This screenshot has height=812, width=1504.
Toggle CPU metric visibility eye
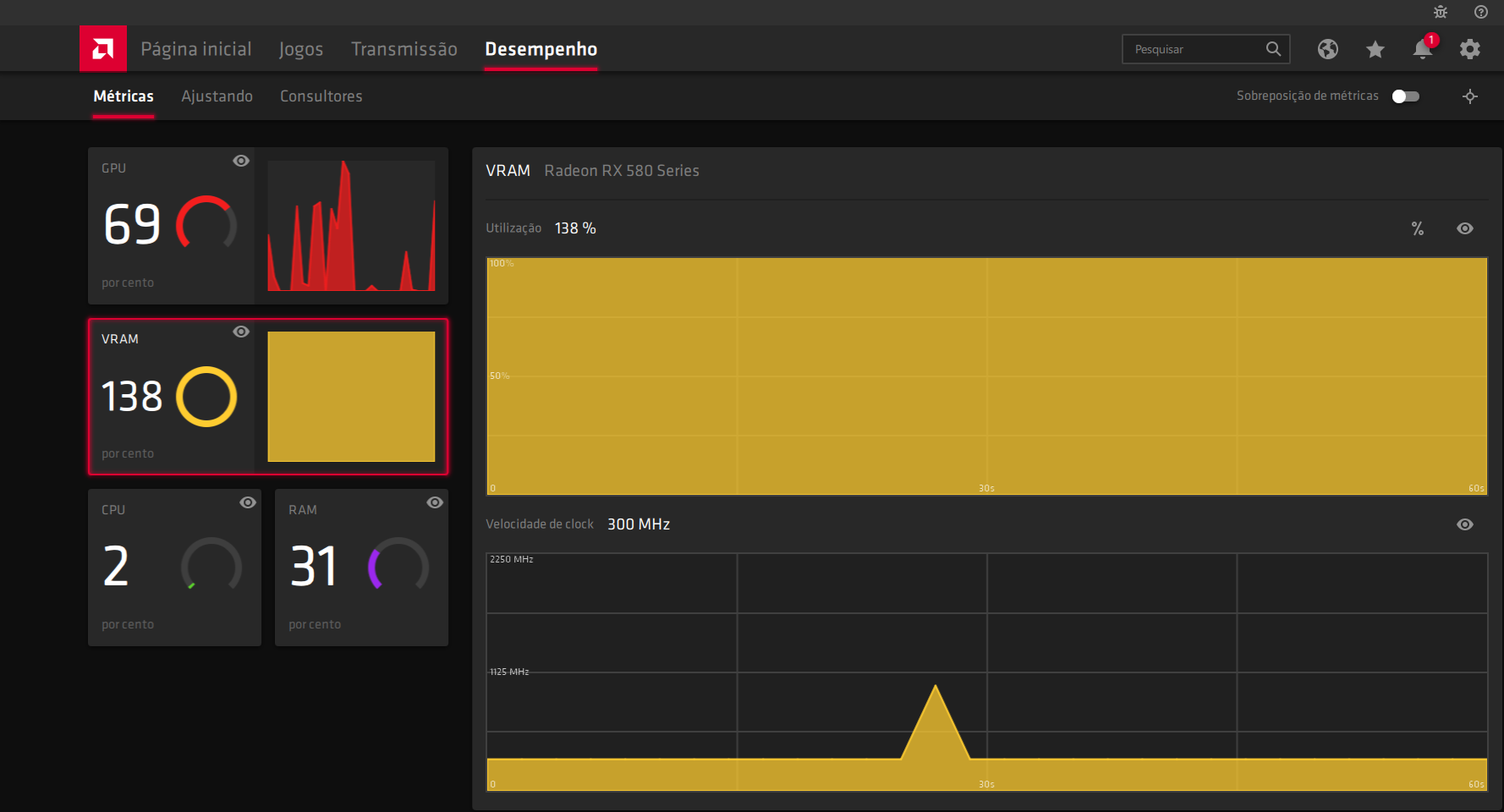(x=248, y=502)
